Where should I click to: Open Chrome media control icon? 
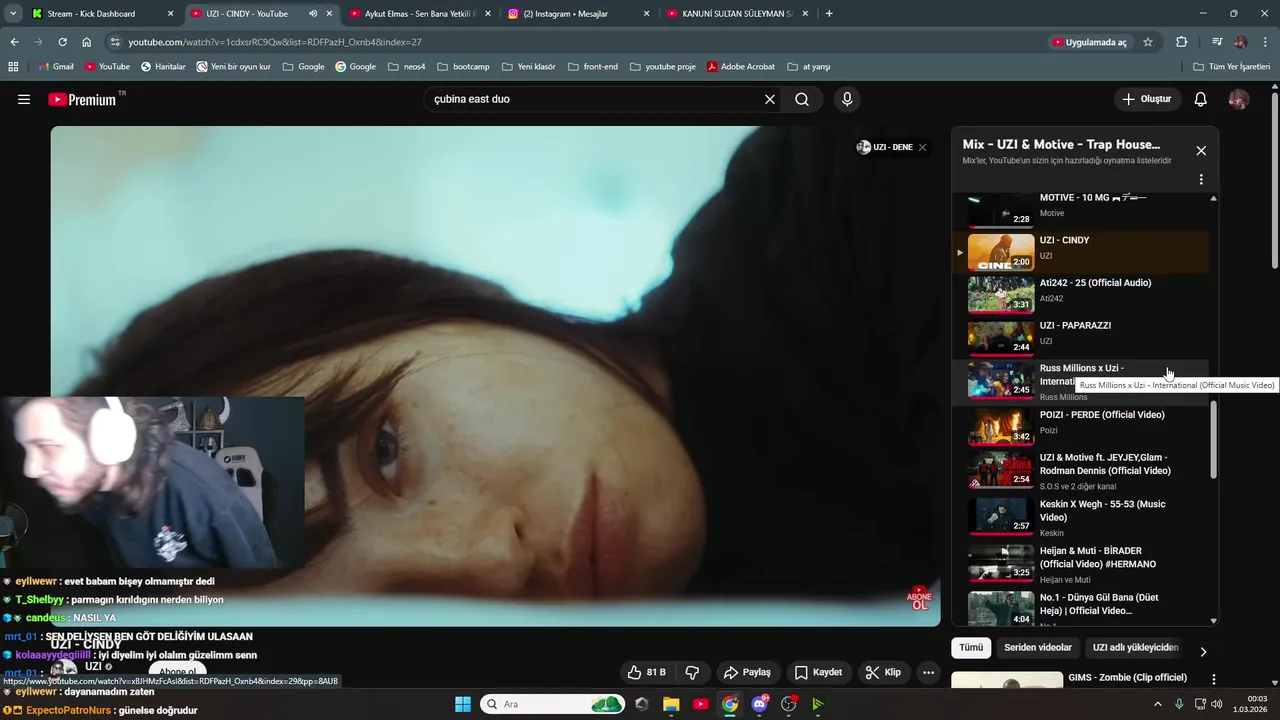pyautogui.click(x=1217, y=42)
